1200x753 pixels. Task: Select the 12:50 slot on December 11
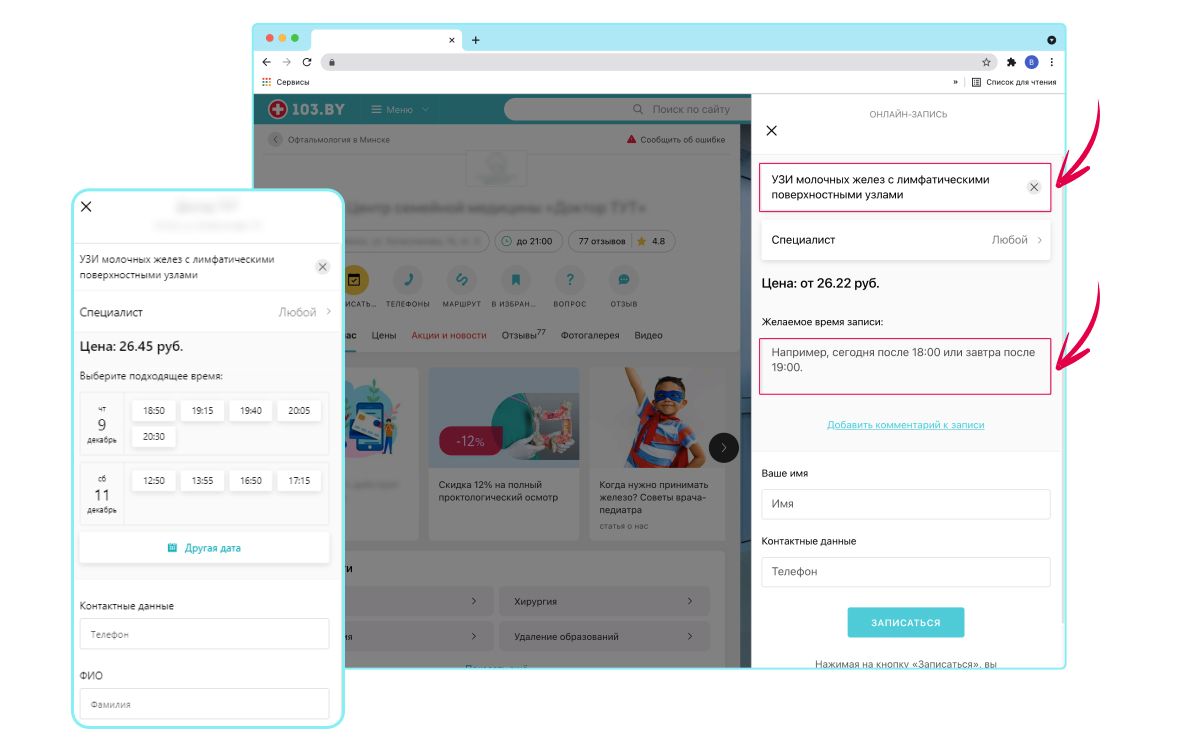click(154, 481)
